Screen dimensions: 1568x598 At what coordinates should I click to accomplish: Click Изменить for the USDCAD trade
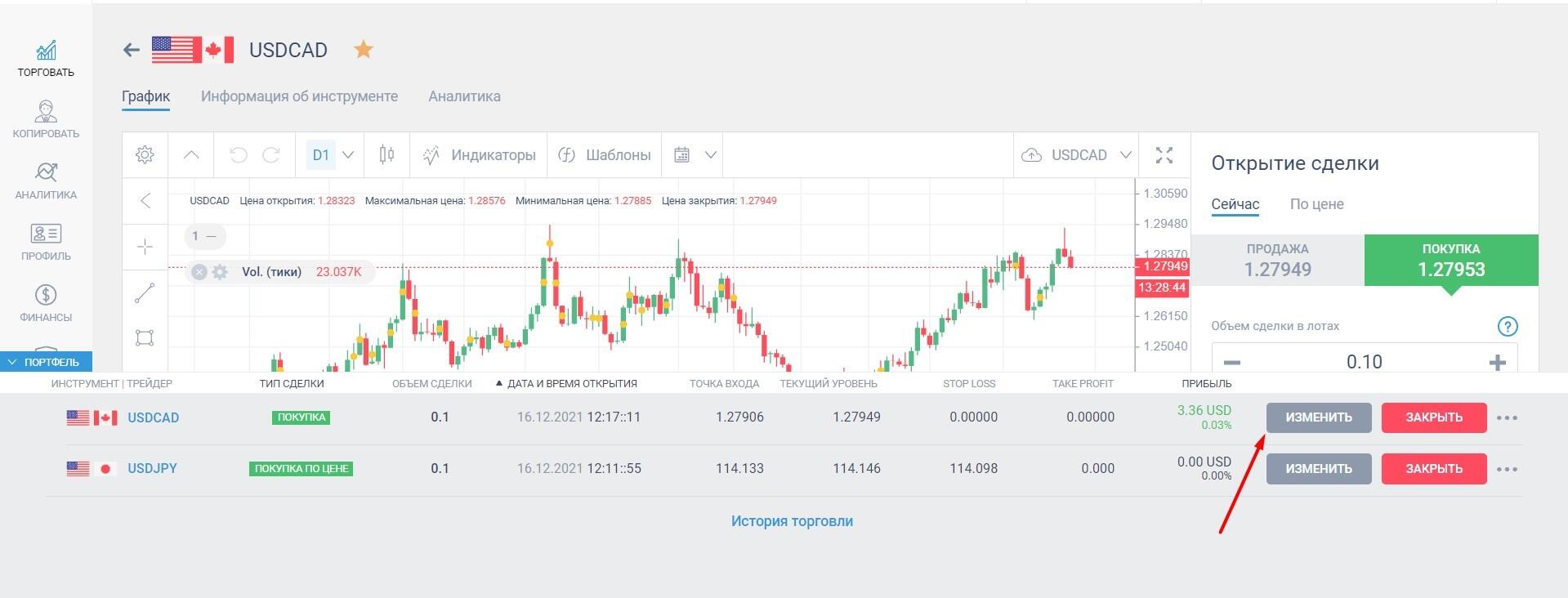pyautogui.click(x=1319, y=417)
